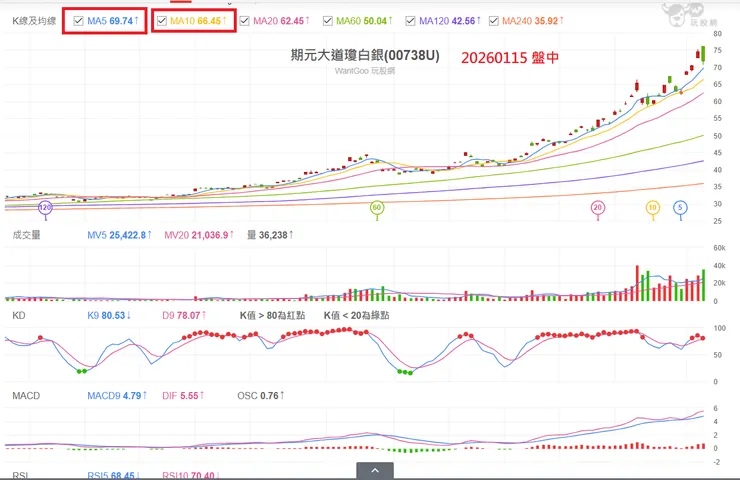The height and width of the screenshot is (480, 740).
Task: Click the K值 < 20為綠點 legend text
Action: tap(356, 315)
